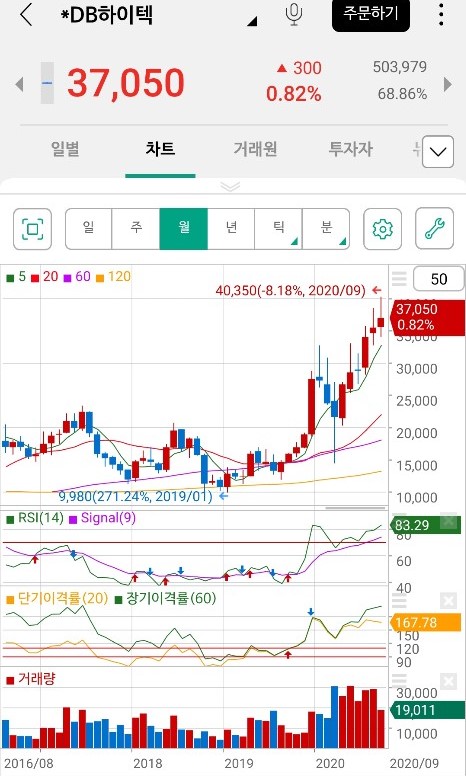466x776 pixels.
Task: Select the 주 weekly period
Action: [136, 229]
